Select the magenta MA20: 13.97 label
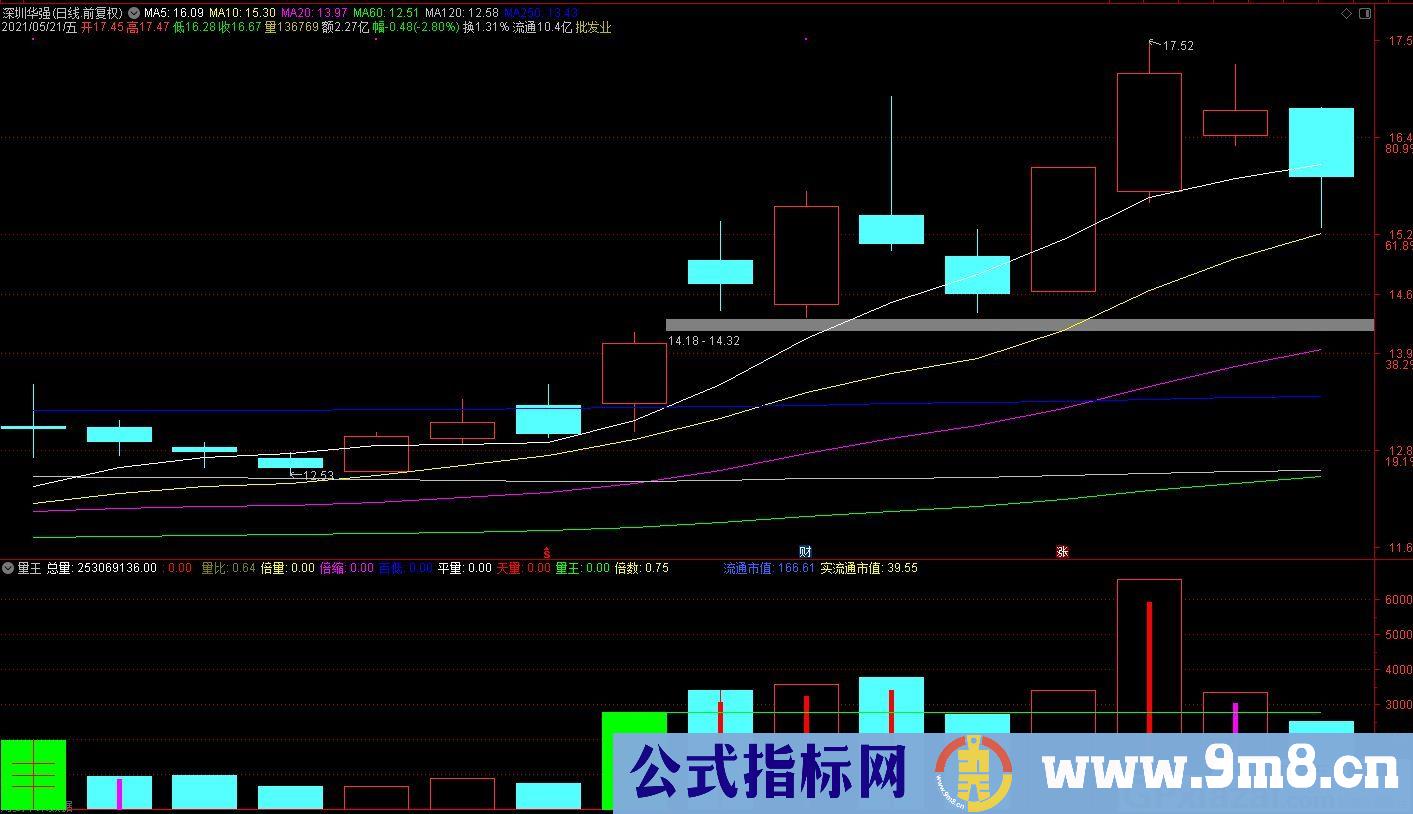 (x=314, y=13)
